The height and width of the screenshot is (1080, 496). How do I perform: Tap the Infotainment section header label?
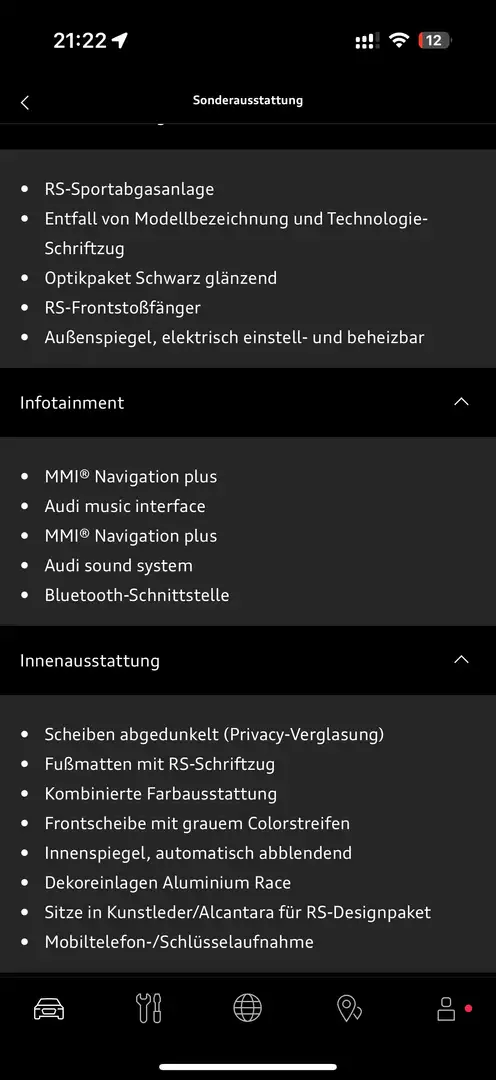[x=72, y=403]
